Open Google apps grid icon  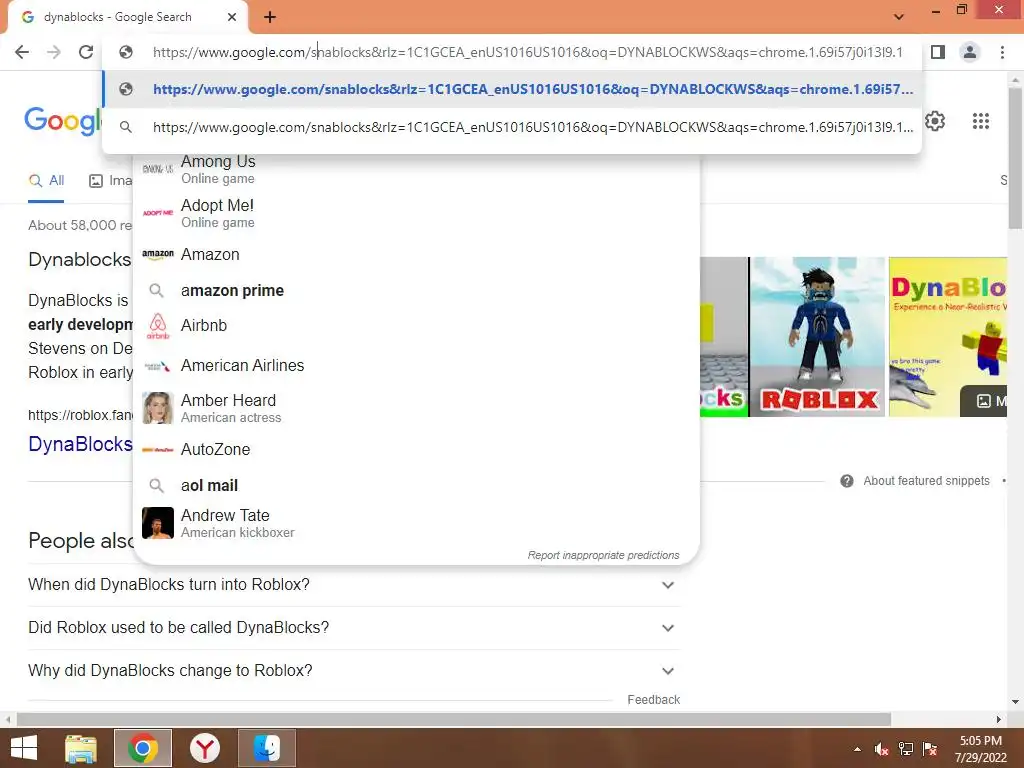981,121
